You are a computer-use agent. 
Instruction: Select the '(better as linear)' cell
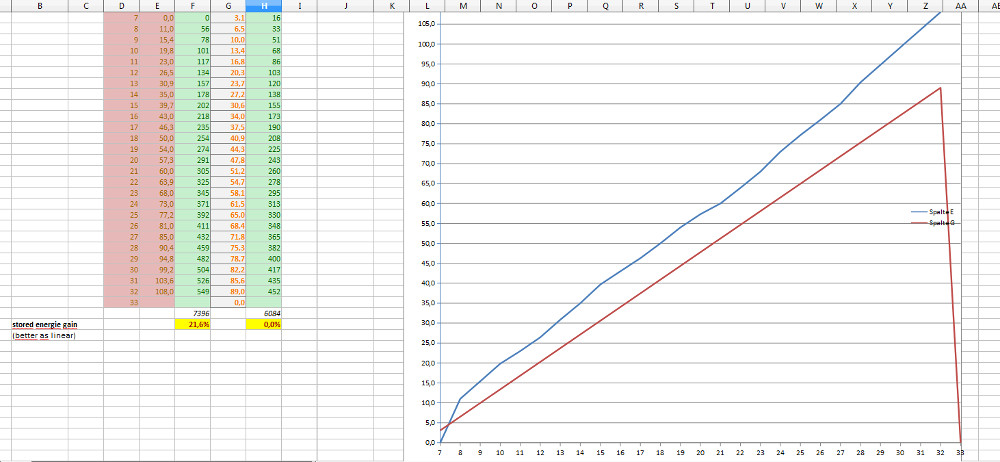coord(44,336)
